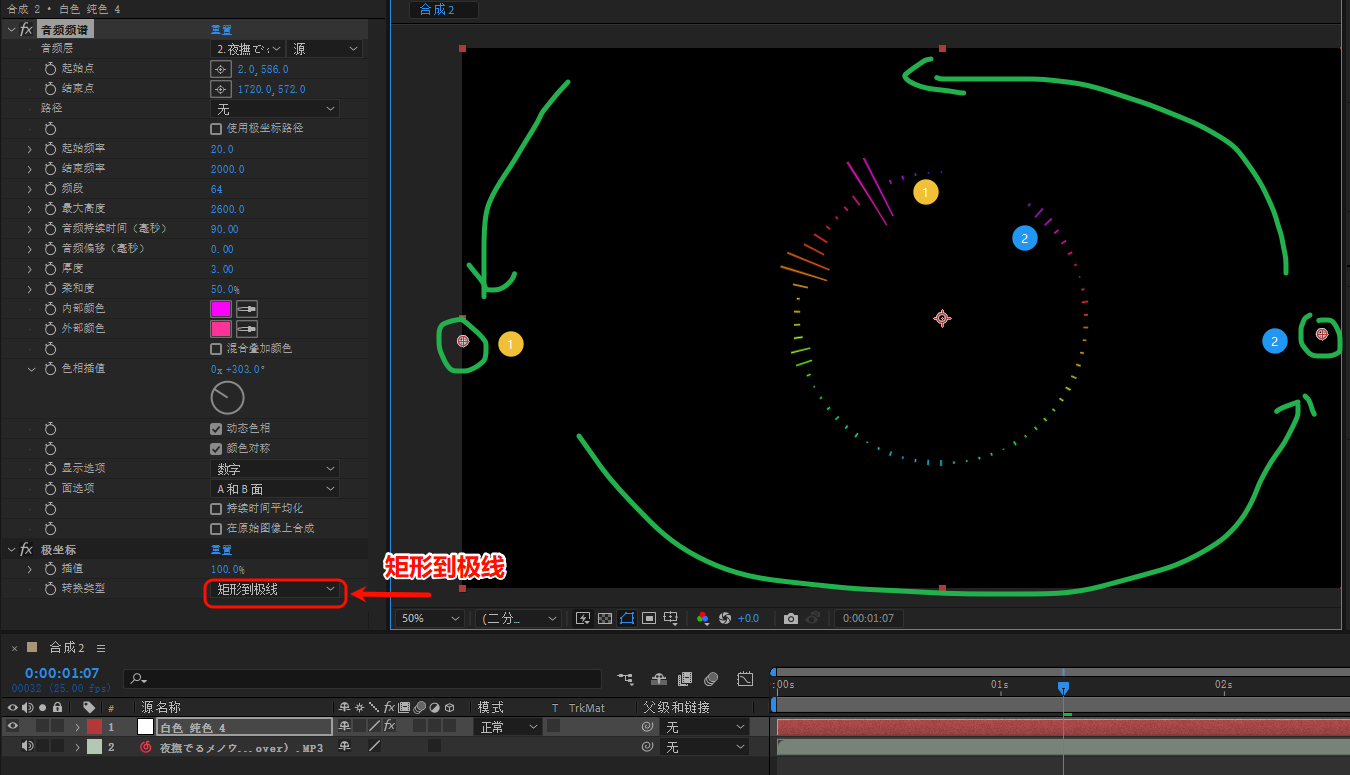Toggle the stopwatch for 柔和度

50,289
